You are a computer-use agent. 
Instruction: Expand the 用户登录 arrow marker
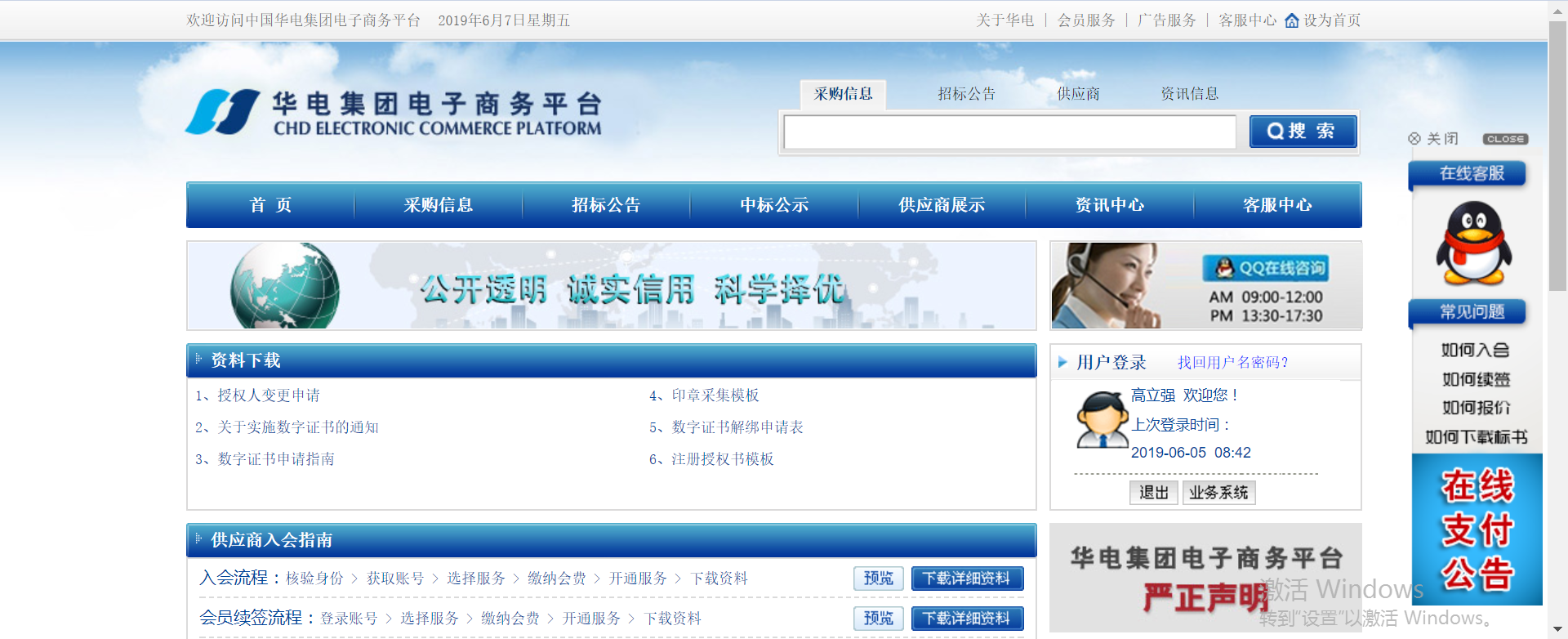tap(1062, 362)
